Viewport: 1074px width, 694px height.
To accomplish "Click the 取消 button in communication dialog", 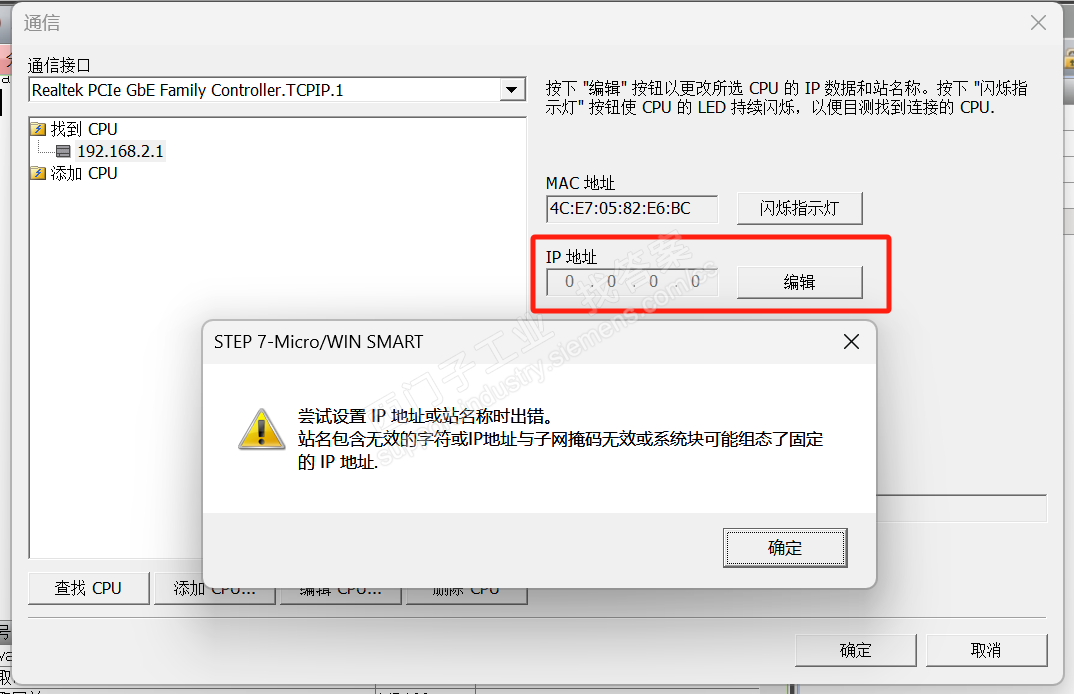I will 986,650.
